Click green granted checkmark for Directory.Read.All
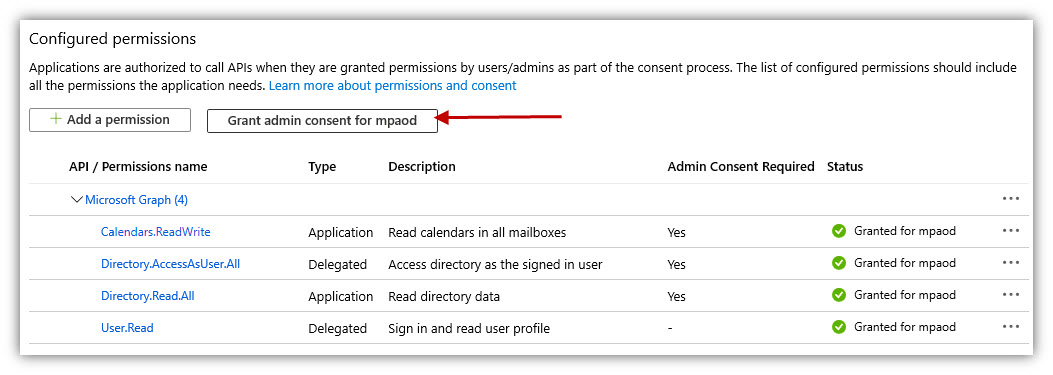 point(839,295)
